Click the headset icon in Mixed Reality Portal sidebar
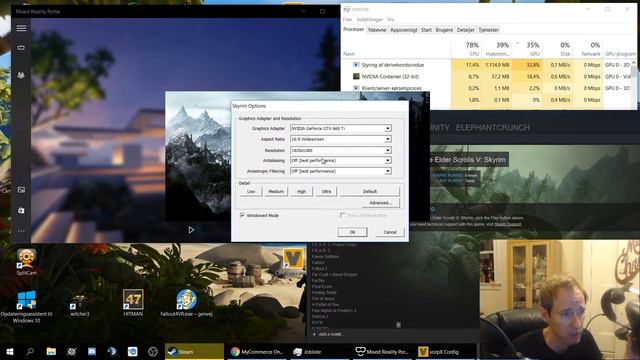This screenshot has width=640, height=360. (x=21, y=48)
